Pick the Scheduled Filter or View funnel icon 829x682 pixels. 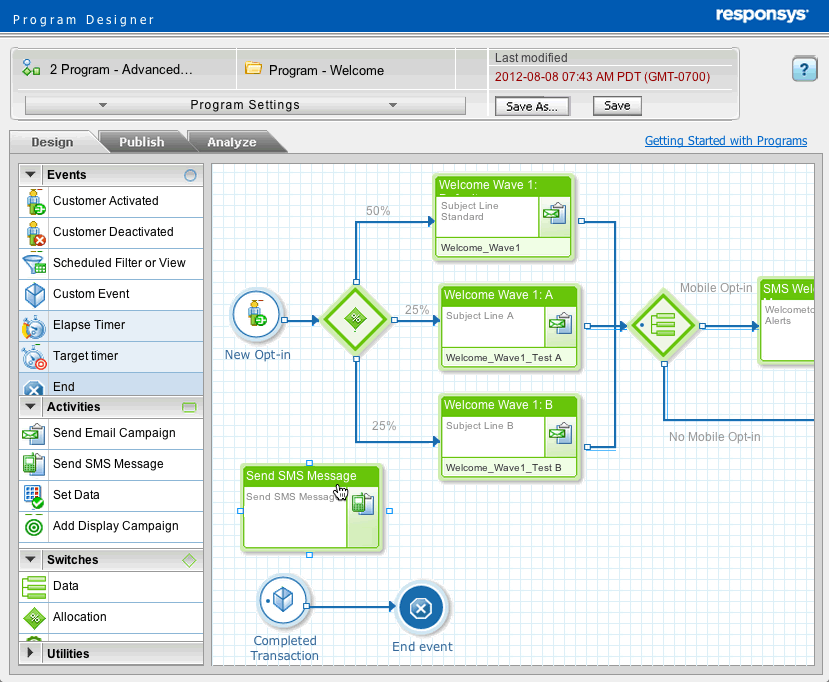pyautogui.click(x=35, y=263)
